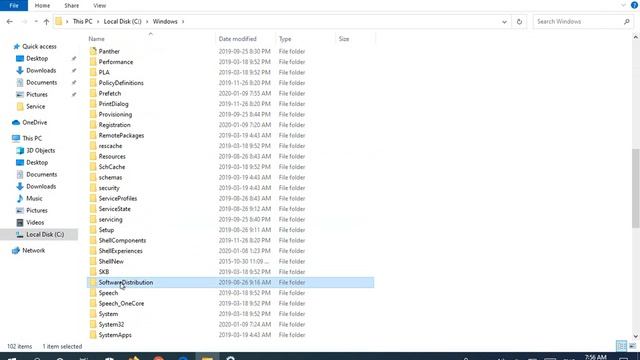
Task: Click the SystemApps folder icon
Action: pyautogui.click(x=93, y=335)
